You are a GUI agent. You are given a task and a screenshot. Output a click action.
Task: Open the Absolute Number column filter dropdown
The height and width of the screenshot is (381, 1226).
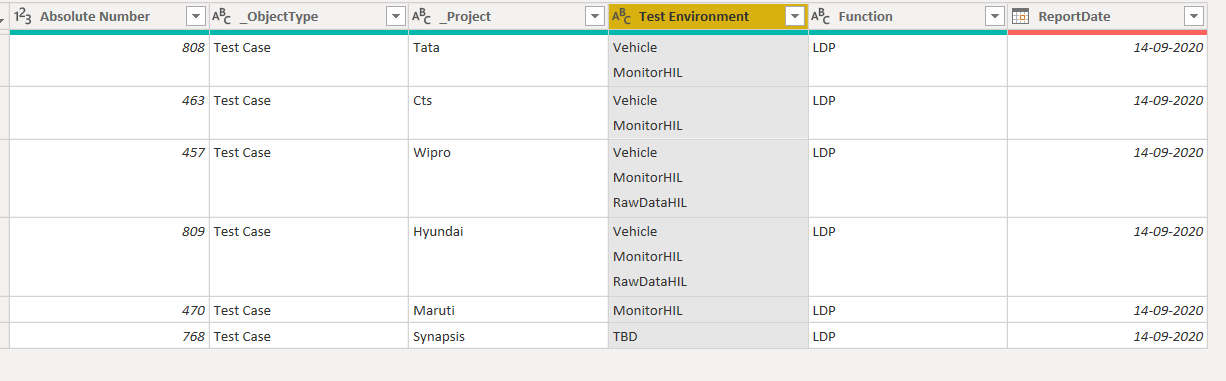(196, 16)
